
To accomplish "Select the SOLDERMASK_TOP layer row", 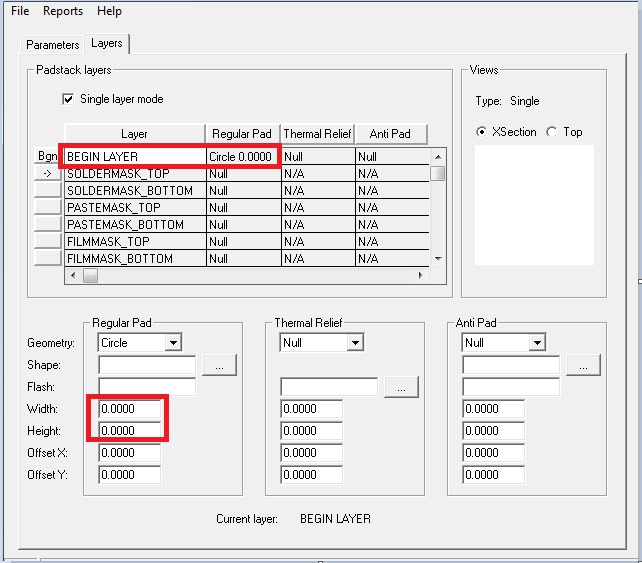I will (247, 174).
